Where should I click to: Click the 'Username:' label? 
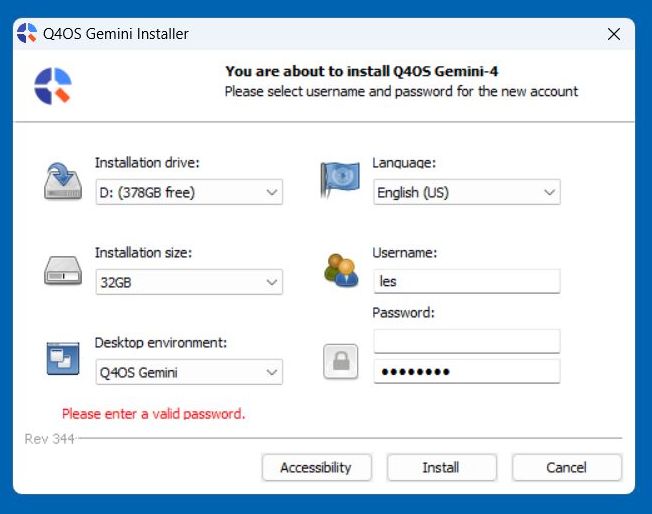pos(405,252)
